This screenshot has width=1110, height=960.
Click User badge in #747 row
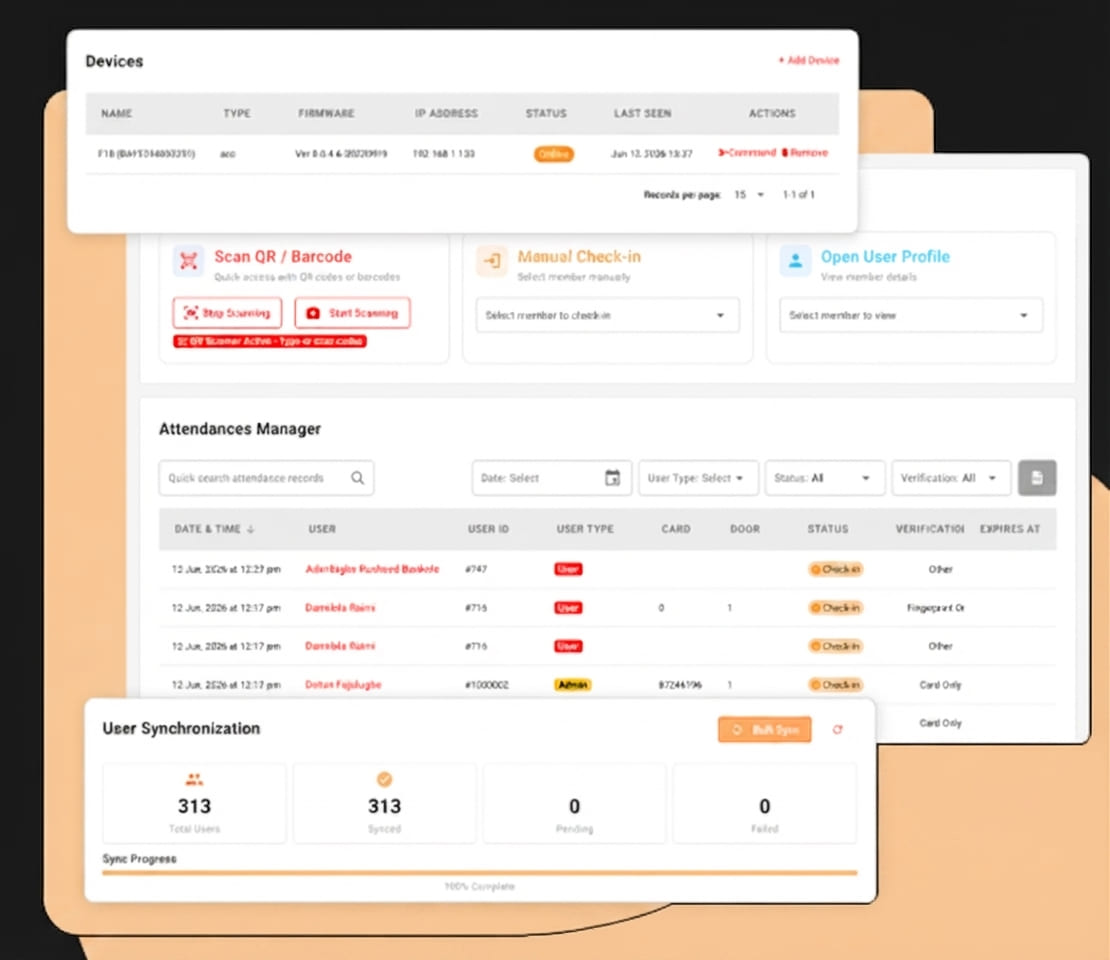point(568,569)
